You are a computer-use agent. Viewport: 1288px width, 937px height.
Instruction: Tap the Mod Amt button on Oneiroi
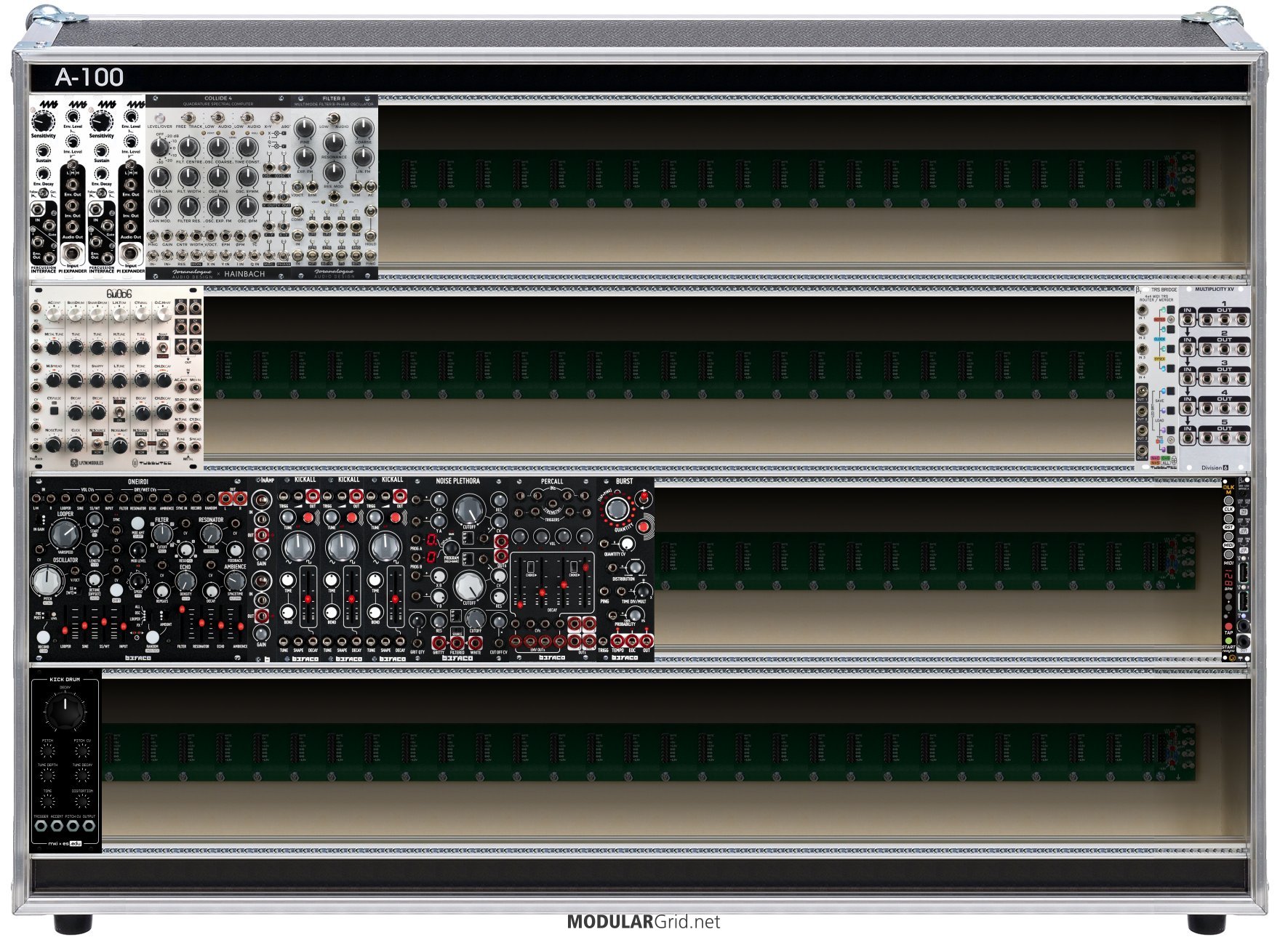coord(137,523)
